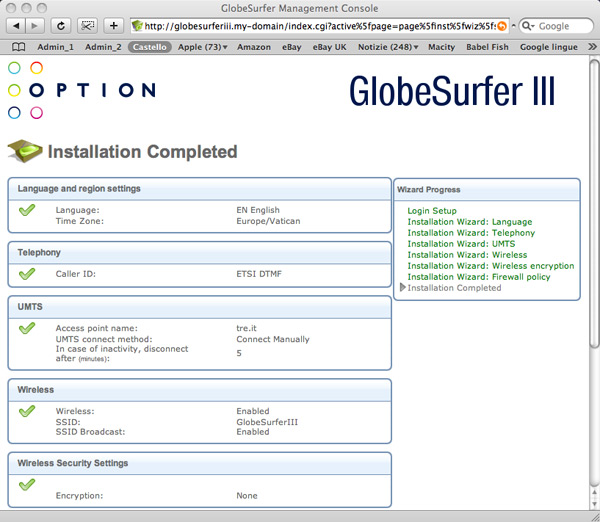
Task: Click the 'Language and region settings' header
Action: pyautogui.click(x=199, y=189)
